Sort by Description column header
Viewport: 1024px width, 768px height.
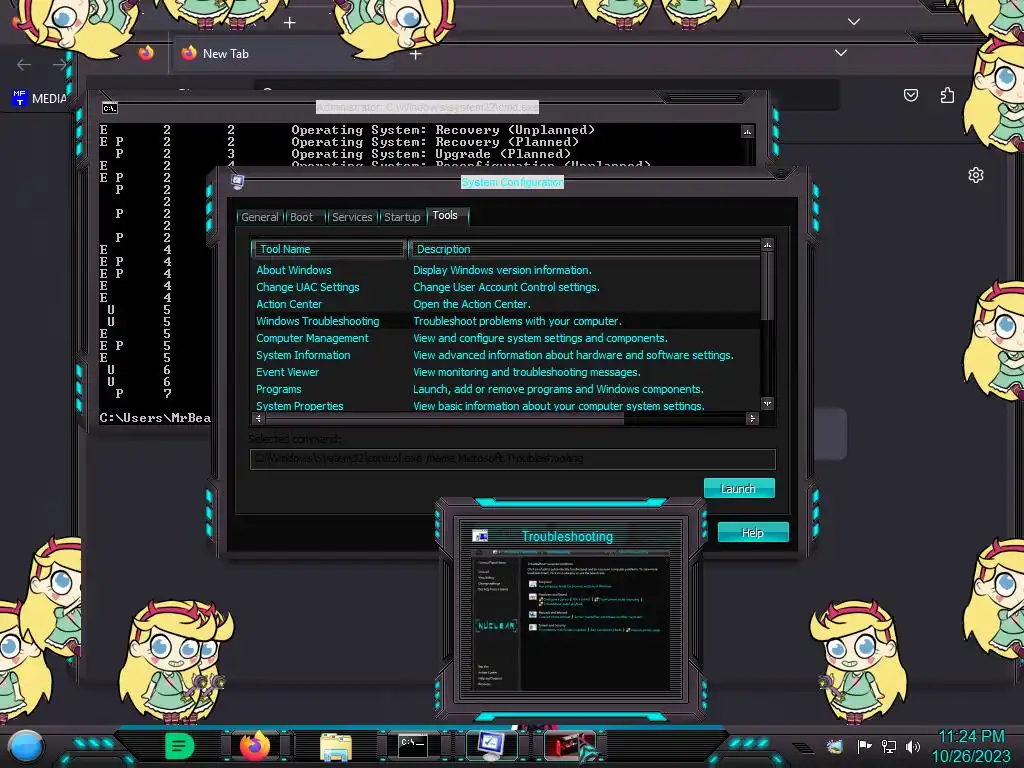[x=584, y=249]
